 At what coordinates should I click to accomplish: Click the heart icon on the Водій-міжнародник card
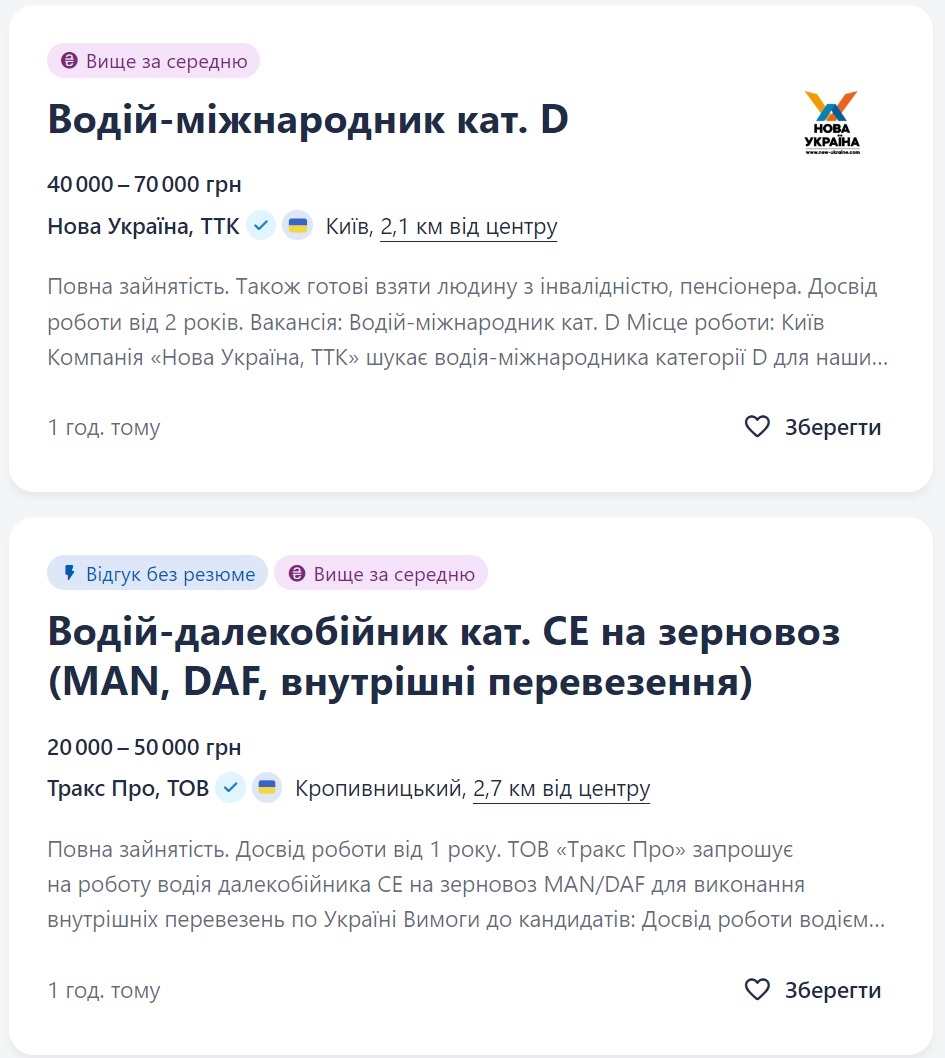click(x=758, y=427)
